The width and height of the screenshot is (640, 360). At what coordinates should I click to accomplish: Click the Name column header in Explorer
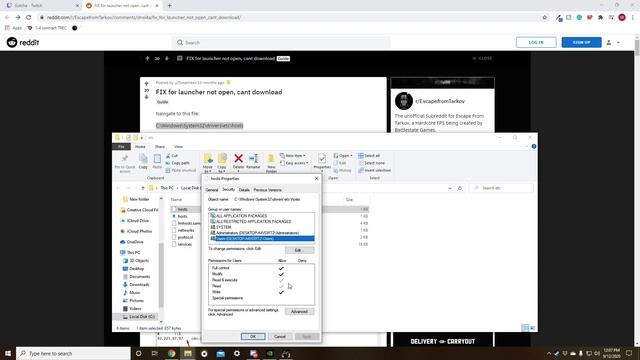[176, 200]
